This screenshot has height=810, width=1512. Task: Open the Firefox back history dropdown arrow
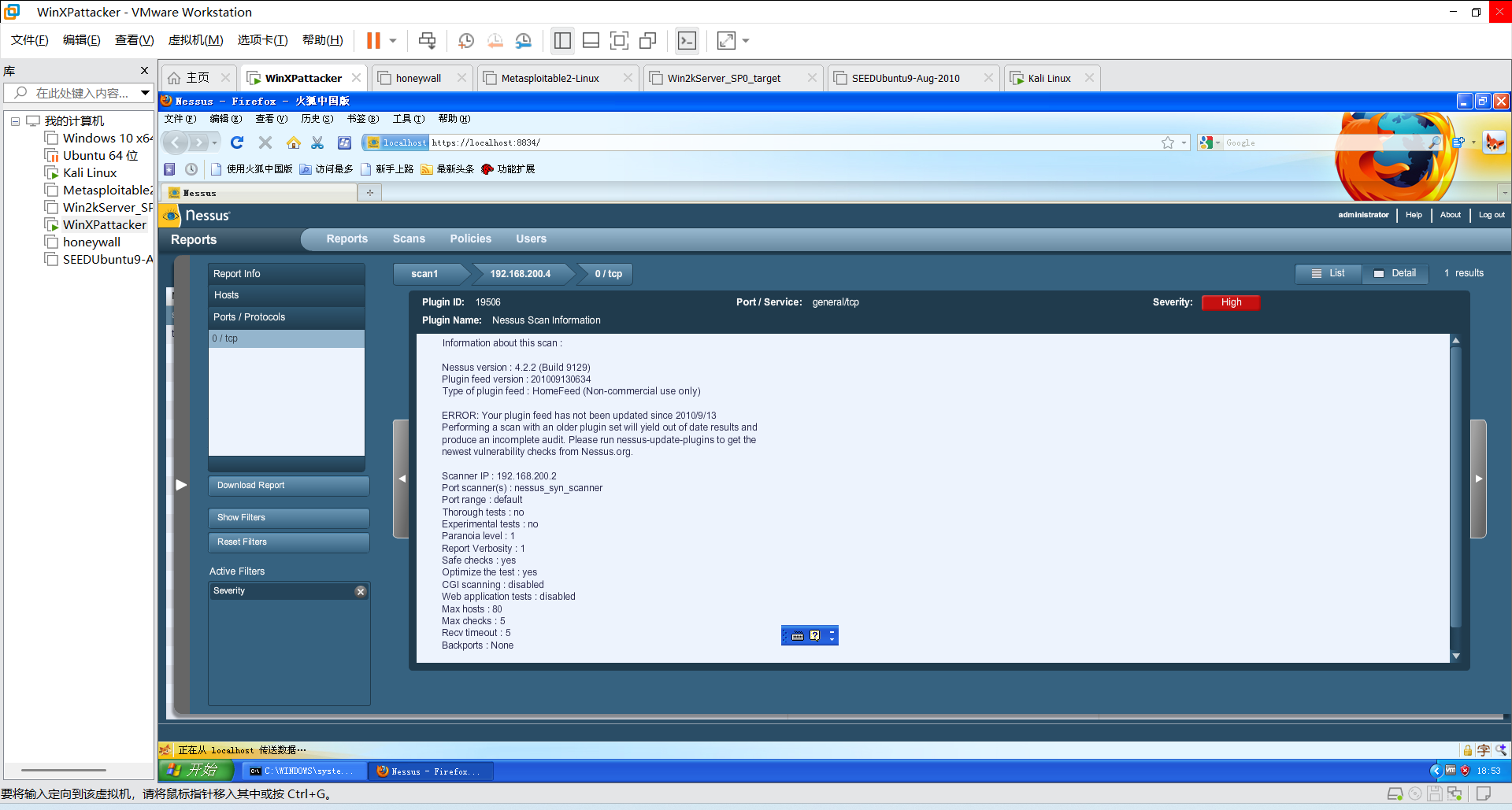(215, 142)
